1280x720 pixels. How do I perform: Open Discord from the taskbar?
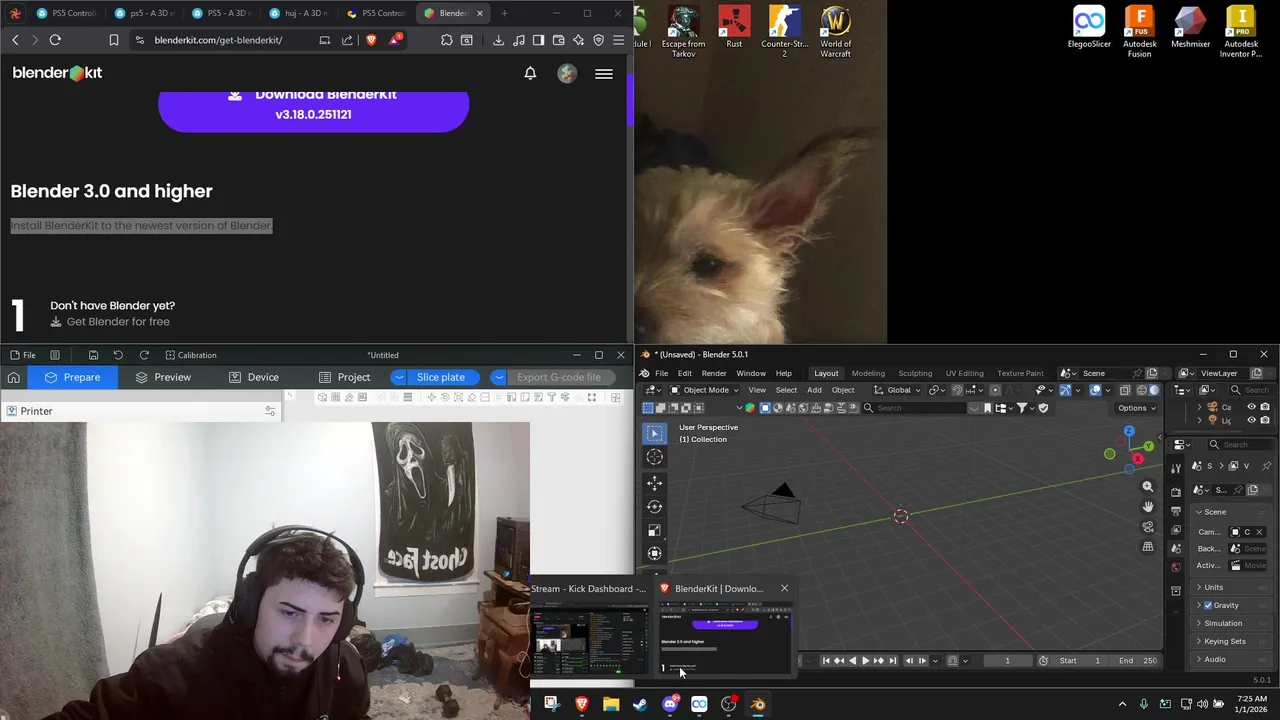[670, 704]
